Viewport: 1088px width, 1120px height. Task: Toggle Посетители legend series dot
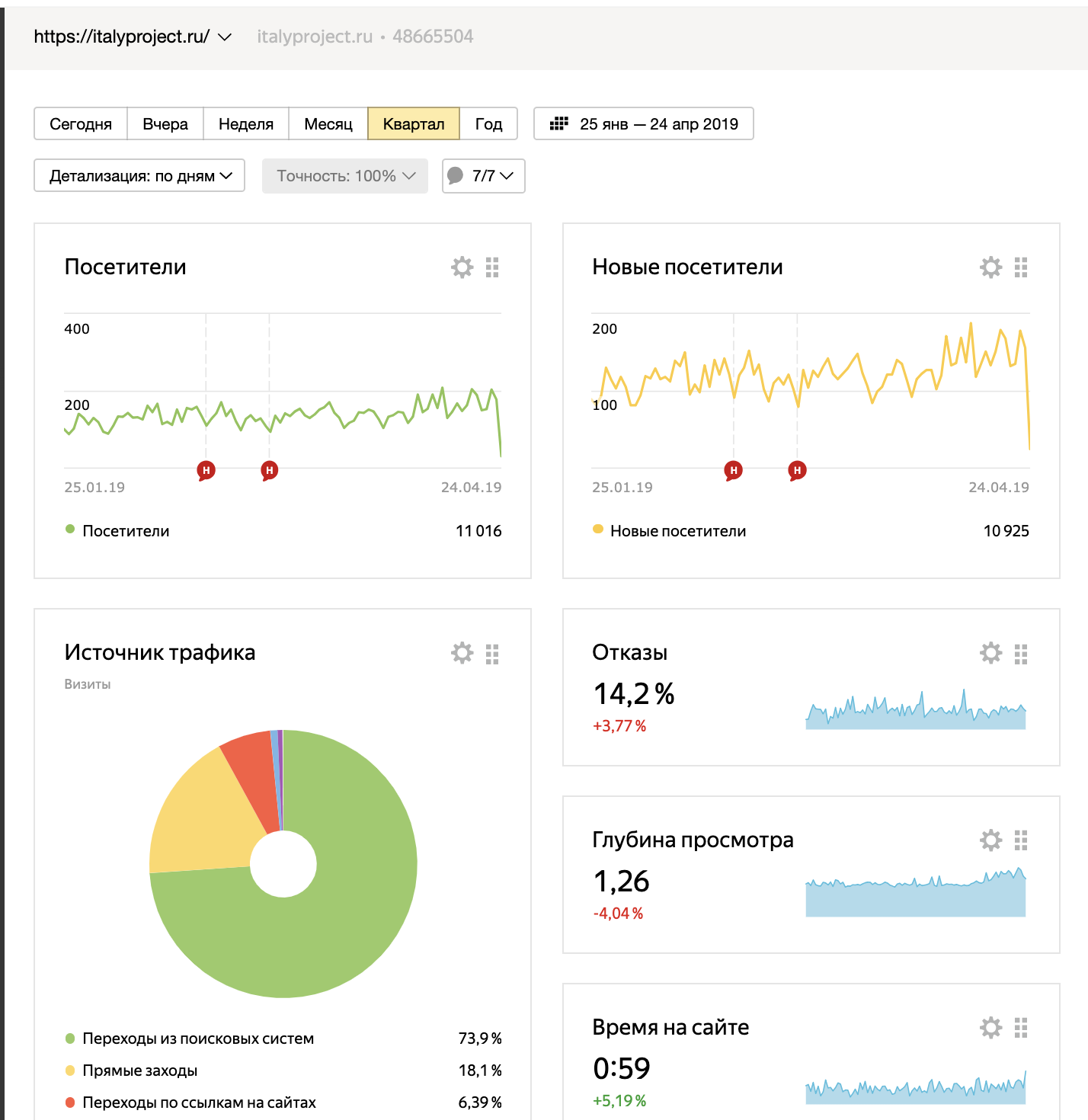pos(70,530)
